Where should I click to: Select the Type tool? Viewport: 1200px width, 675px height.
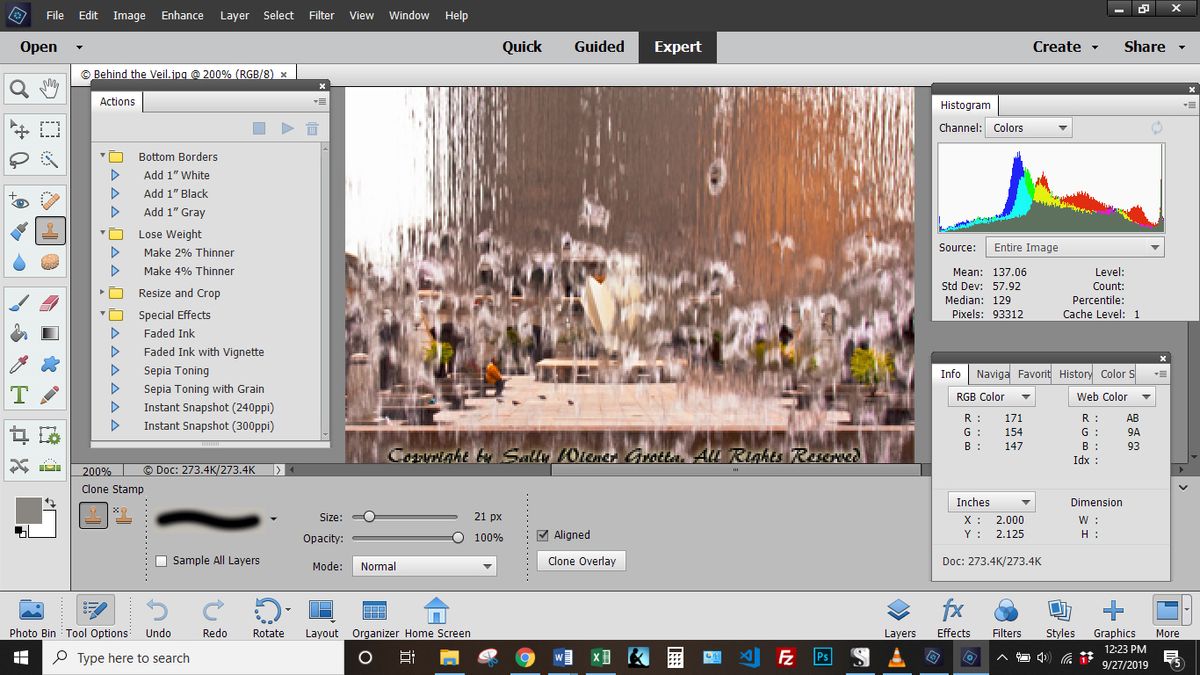20,394
